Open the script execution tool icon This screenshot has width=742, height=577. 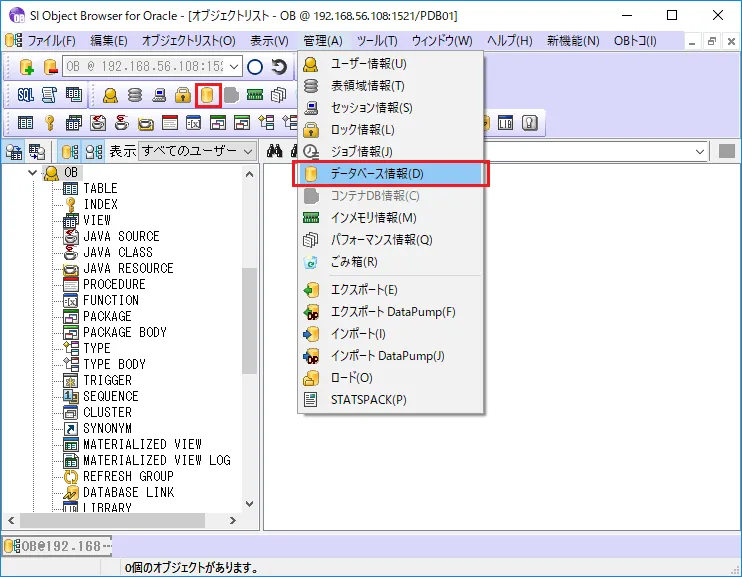tap(49, 95)
